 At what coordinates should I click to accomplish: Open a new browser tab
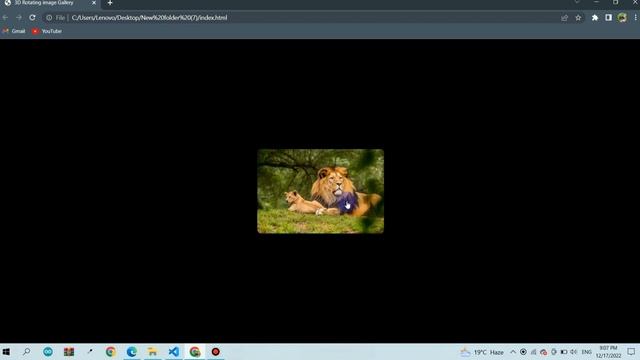[110, 3]
